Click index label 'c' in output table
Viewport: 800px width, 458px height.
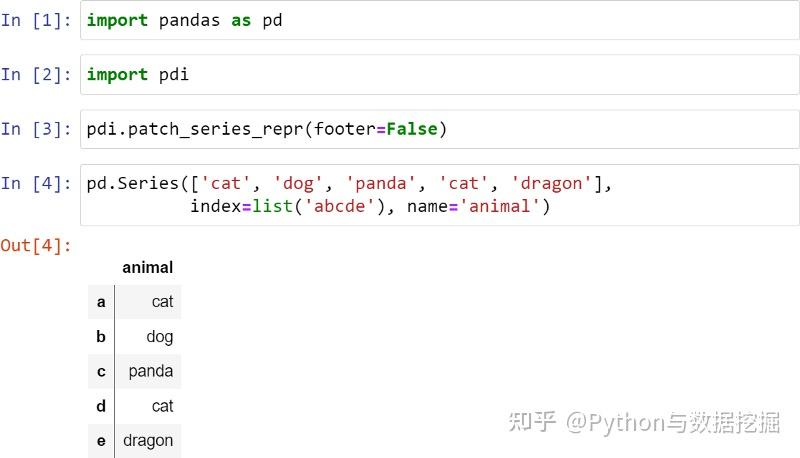point(101,371)
